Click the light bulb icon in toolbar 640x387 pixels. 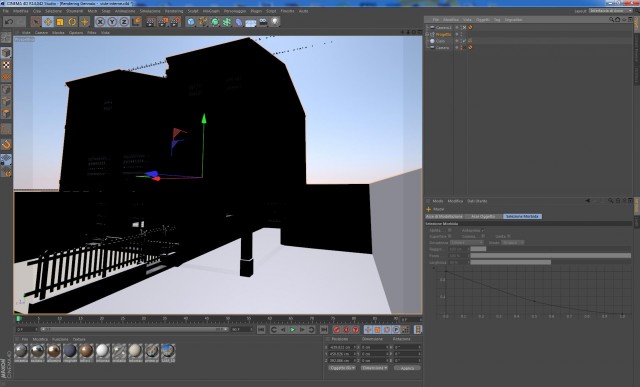275,22
